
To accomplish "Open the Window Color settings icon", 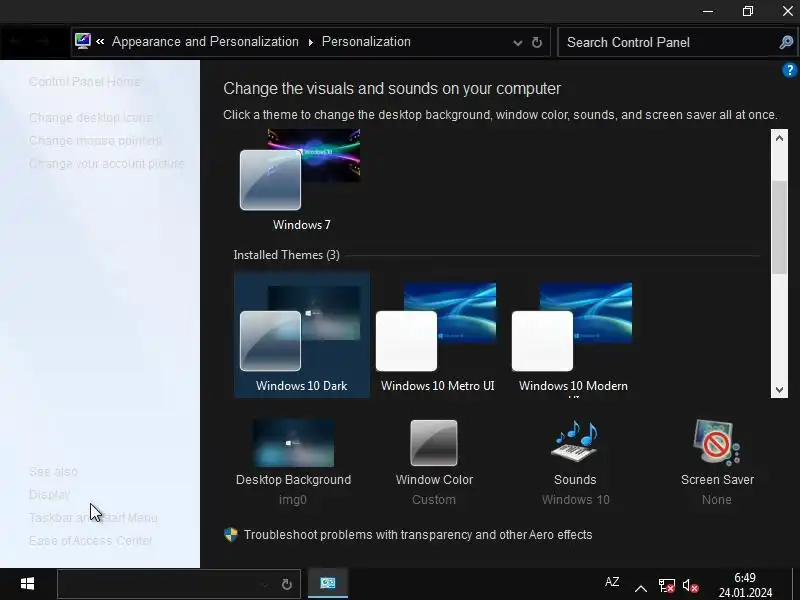I will pyautogui.click(x=434, y=443).
